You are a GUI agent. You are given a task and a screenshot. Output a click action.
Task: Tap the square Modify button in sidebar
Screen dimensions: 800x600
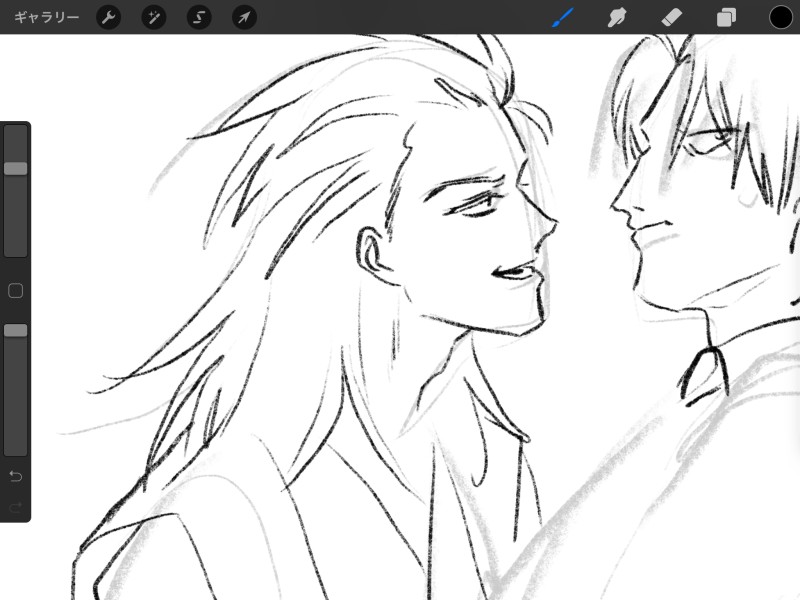tap(16, 291)
